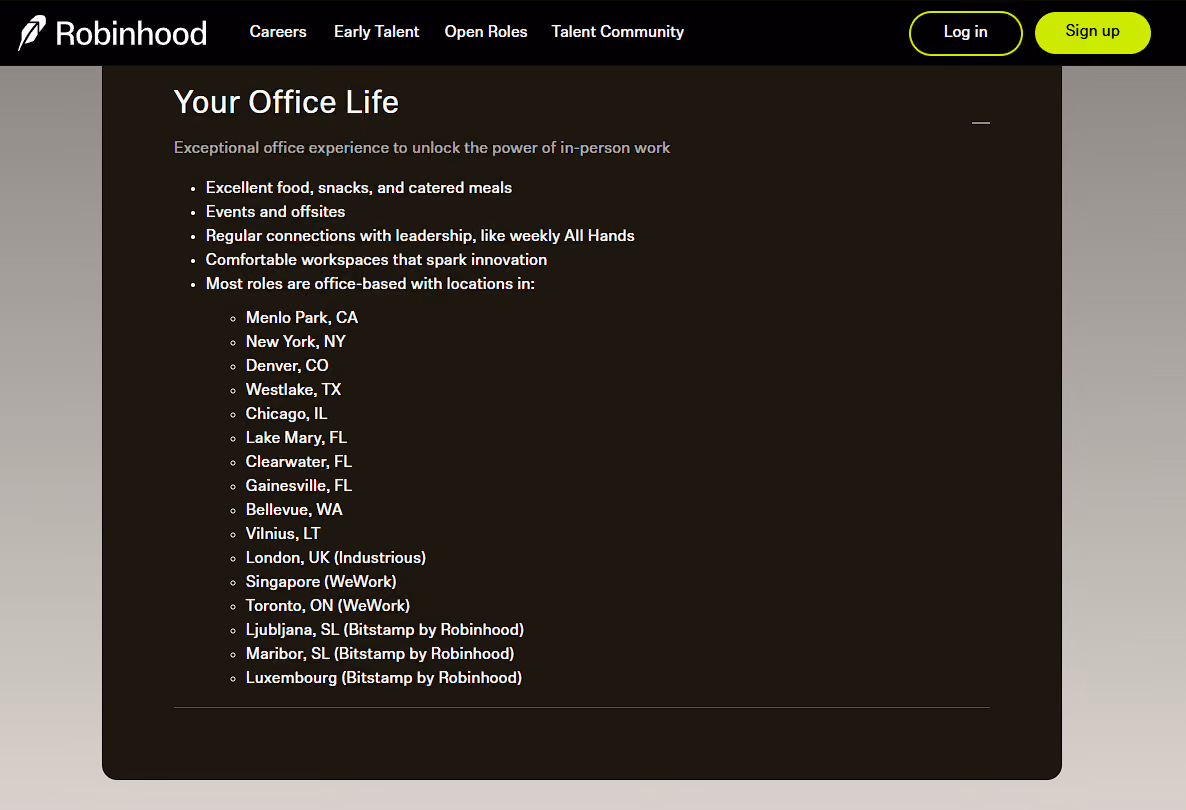This screenshot has height=810, width=1186.
Task: Select the Menlo Park, CA location text
Action: pyautogui.click(x=302, y=318)
